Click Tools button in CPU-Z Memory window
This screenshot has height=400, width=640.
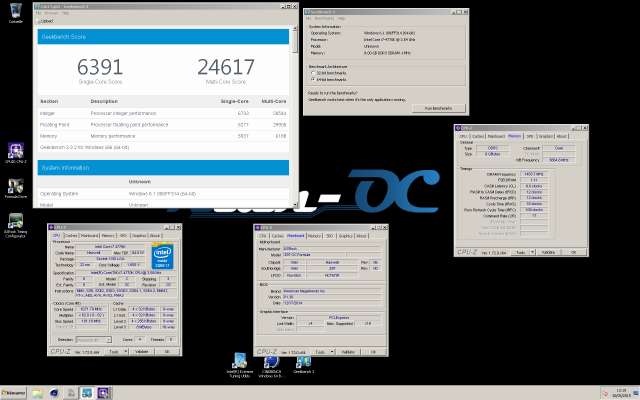(520, 252)
